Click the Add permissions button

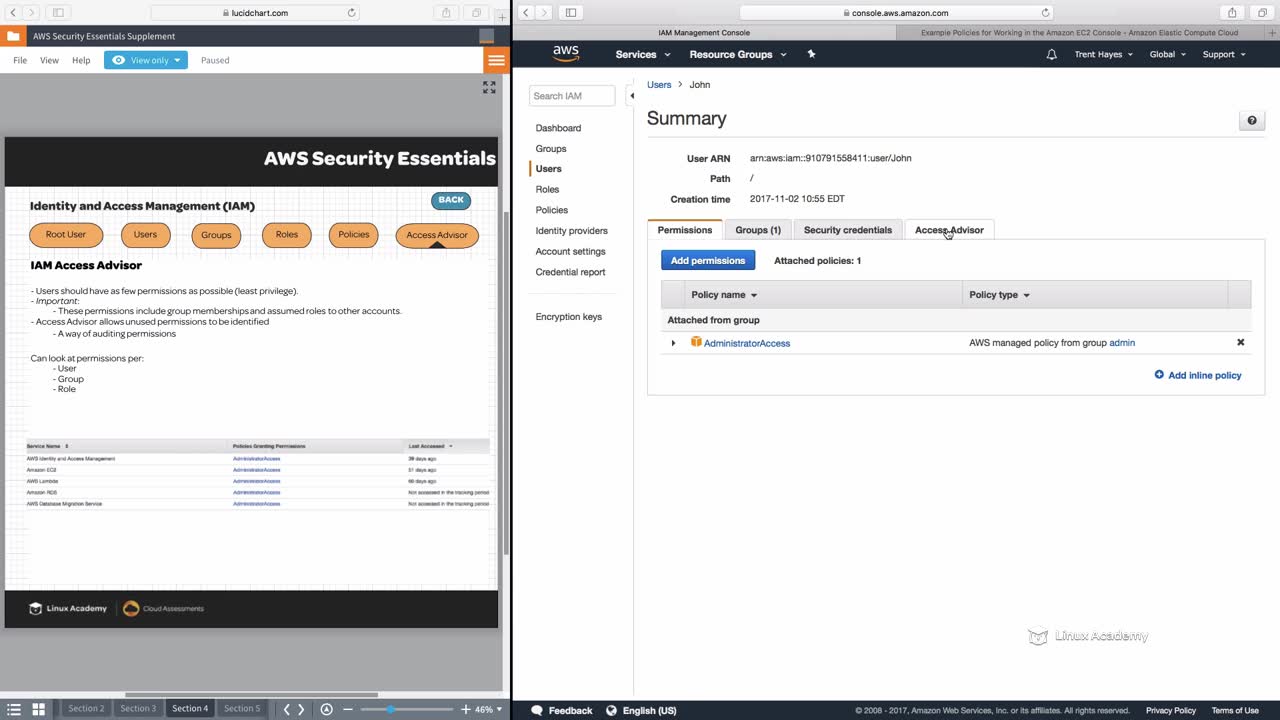point(708,261)
